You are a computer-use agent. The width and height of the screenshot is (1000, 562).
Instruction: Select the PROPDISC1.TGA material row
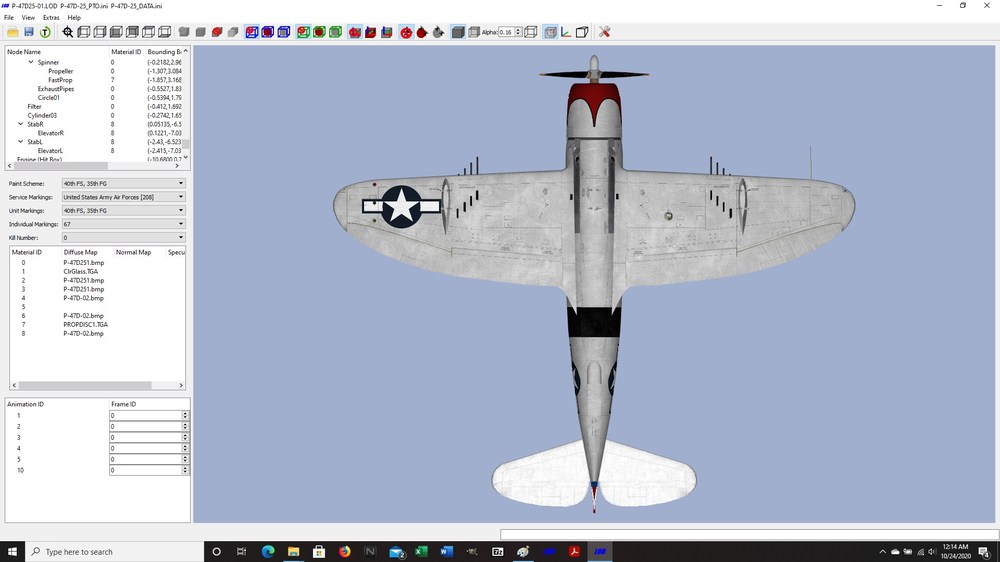(85, 324)
